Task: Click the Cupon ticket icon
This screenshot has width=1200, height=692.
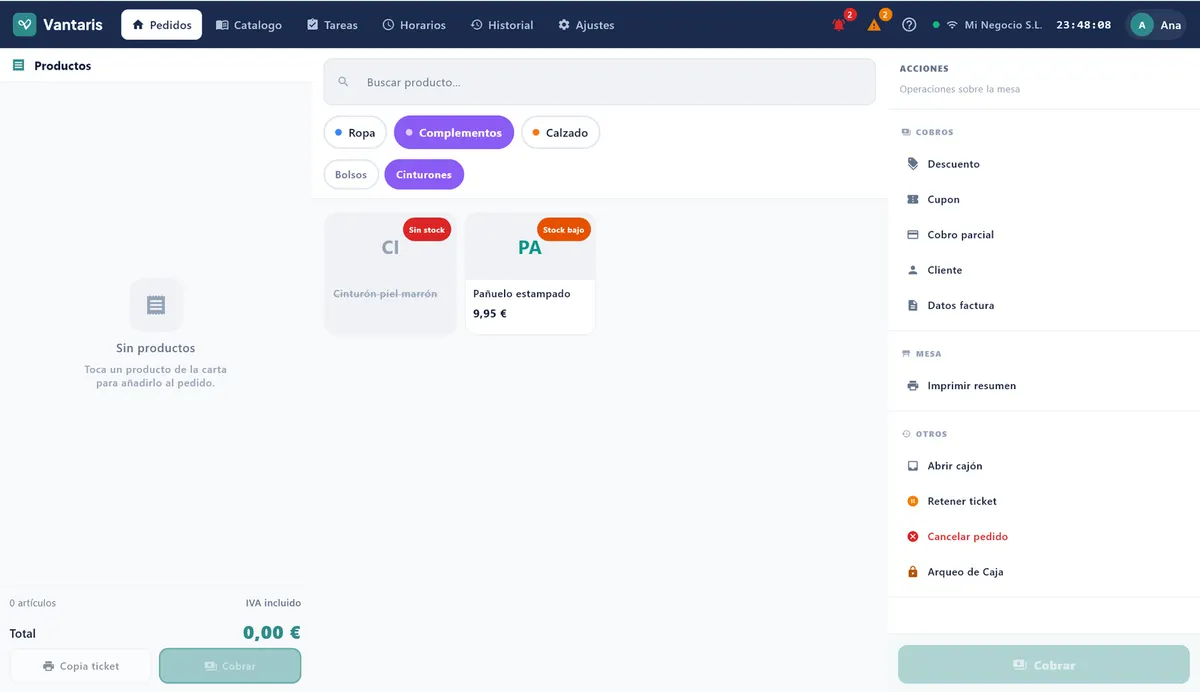Action: click(x=912, y=200)
